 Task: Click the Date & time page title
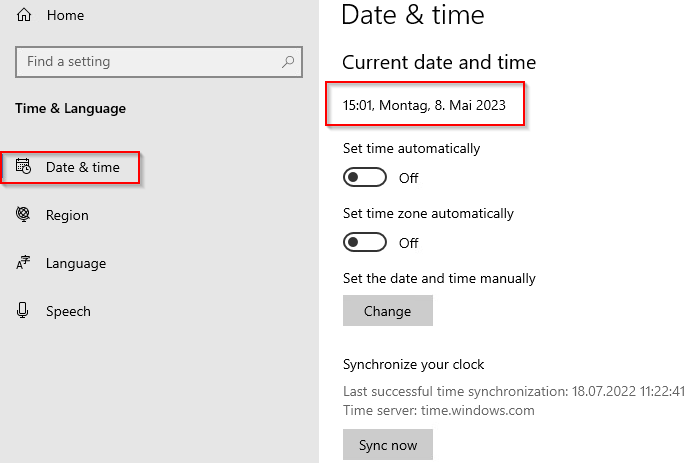point(413,15)
